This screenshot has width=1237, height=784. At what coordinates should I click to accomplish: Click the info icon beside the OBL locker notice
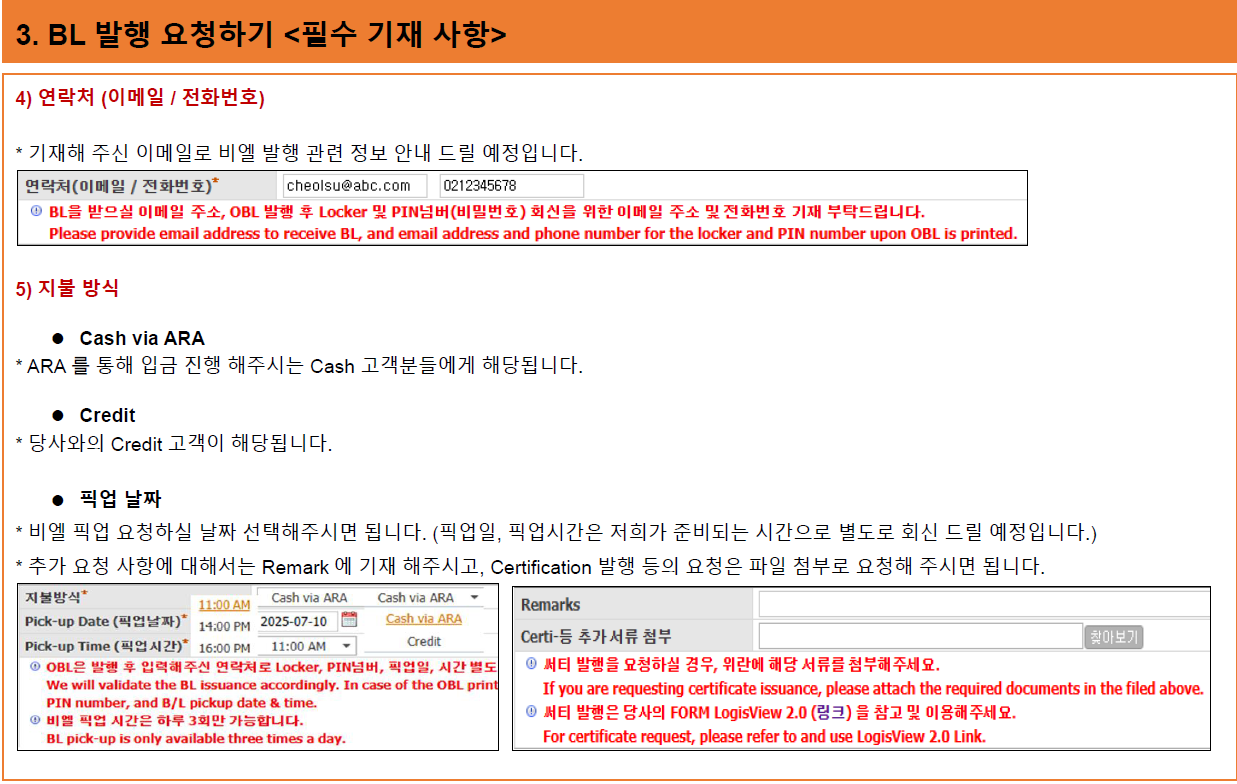coord(36,667)
